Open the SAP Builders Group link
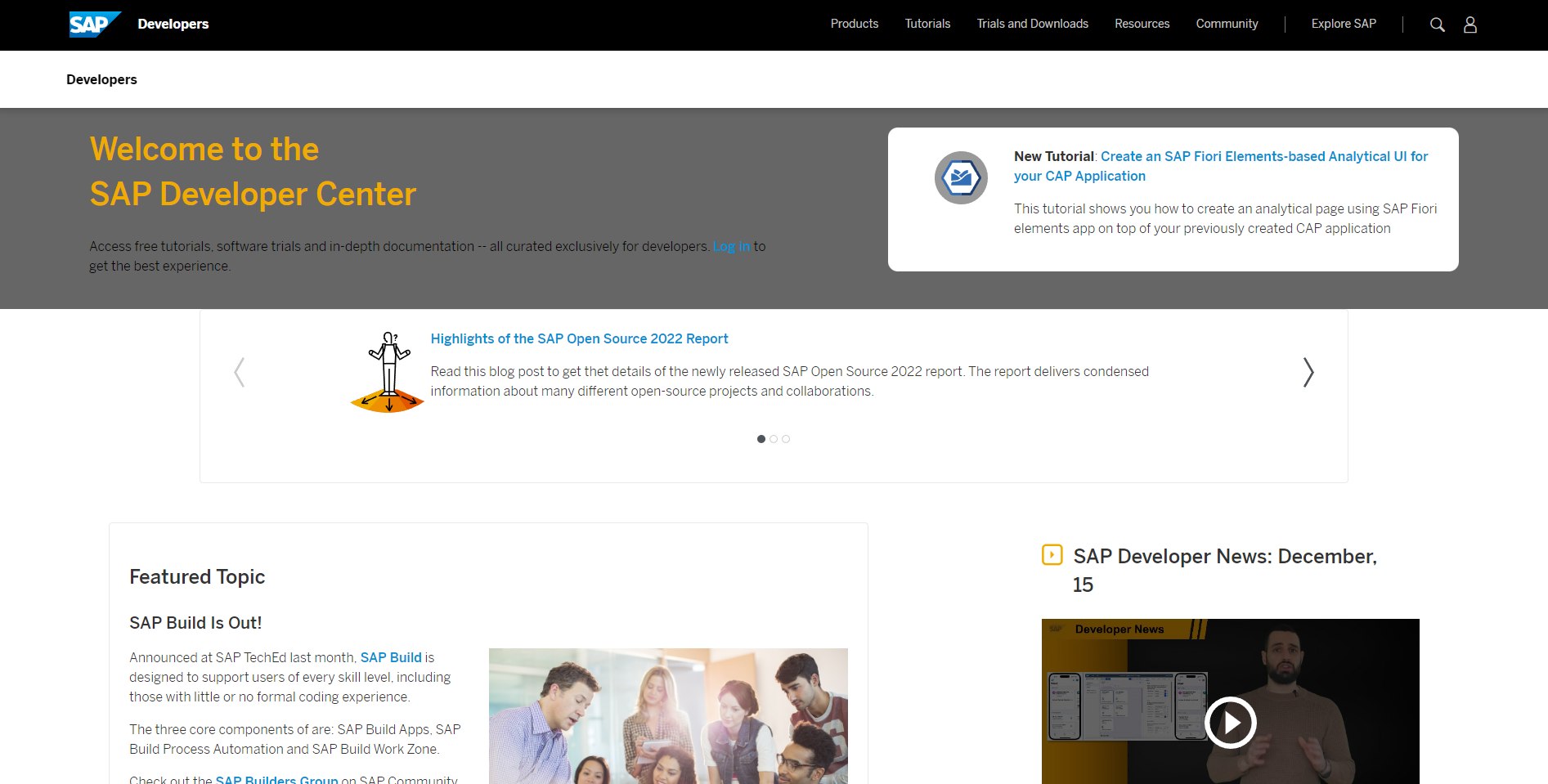Viewport: 1548px width, 784px height. (276, 778)
